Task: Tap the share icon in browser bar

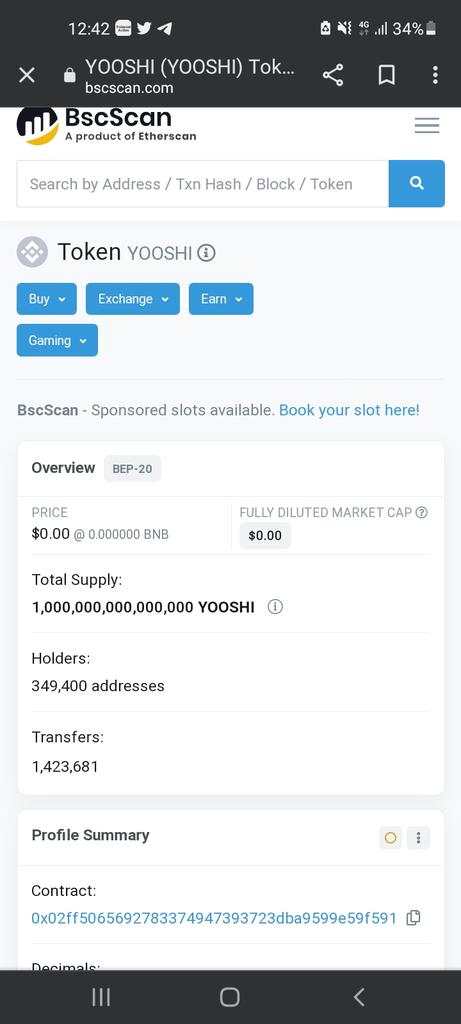Action: [x=333, y=75]
